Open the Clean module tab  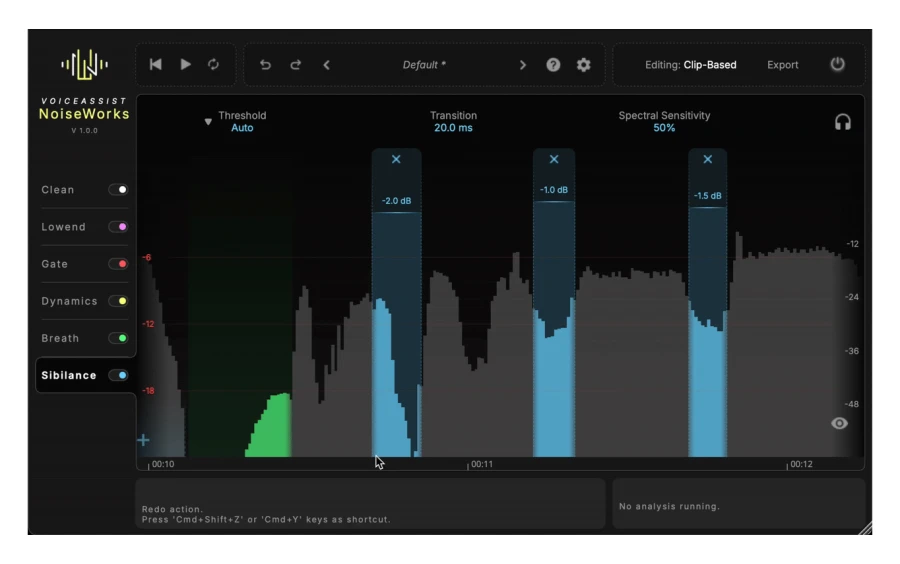pyautogui.click(x=57, y=190)
